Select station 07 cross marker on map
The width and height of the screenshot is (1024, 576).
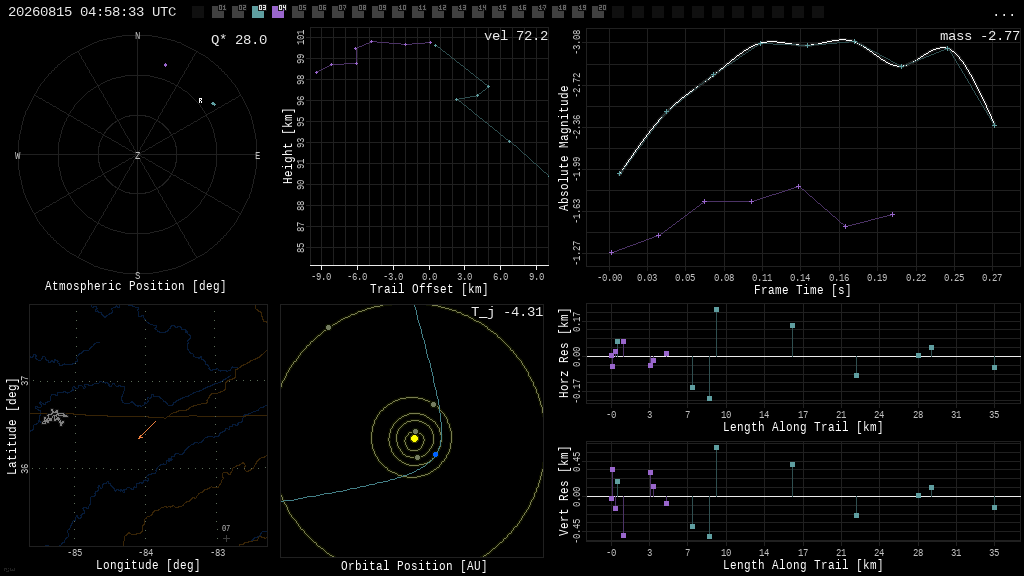(x=226, y=538)
